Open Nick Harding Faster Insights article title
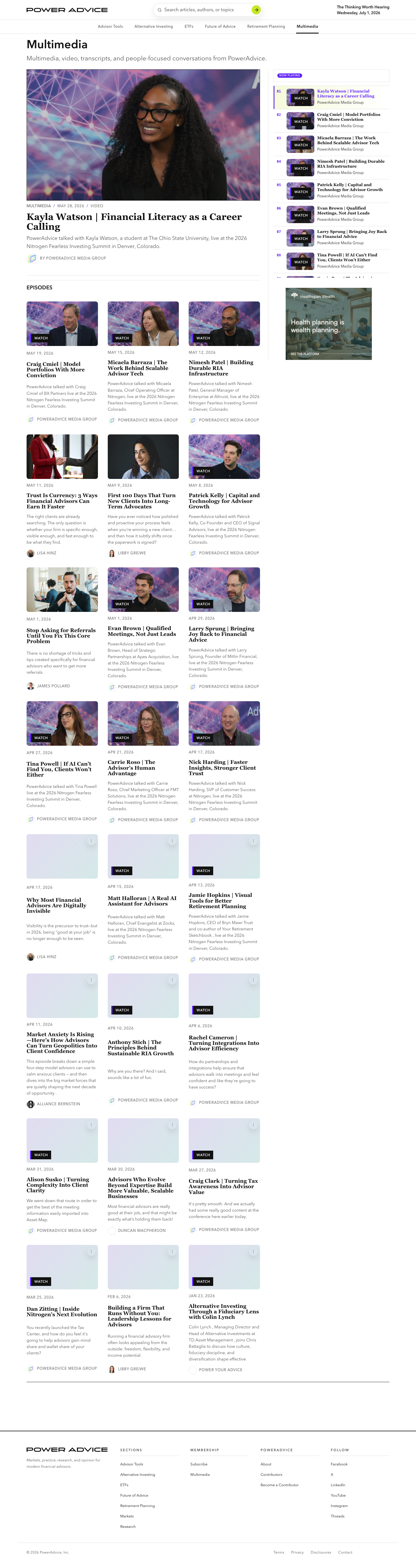This screenshot has width=416, height=1568. [x=222, y=768]
